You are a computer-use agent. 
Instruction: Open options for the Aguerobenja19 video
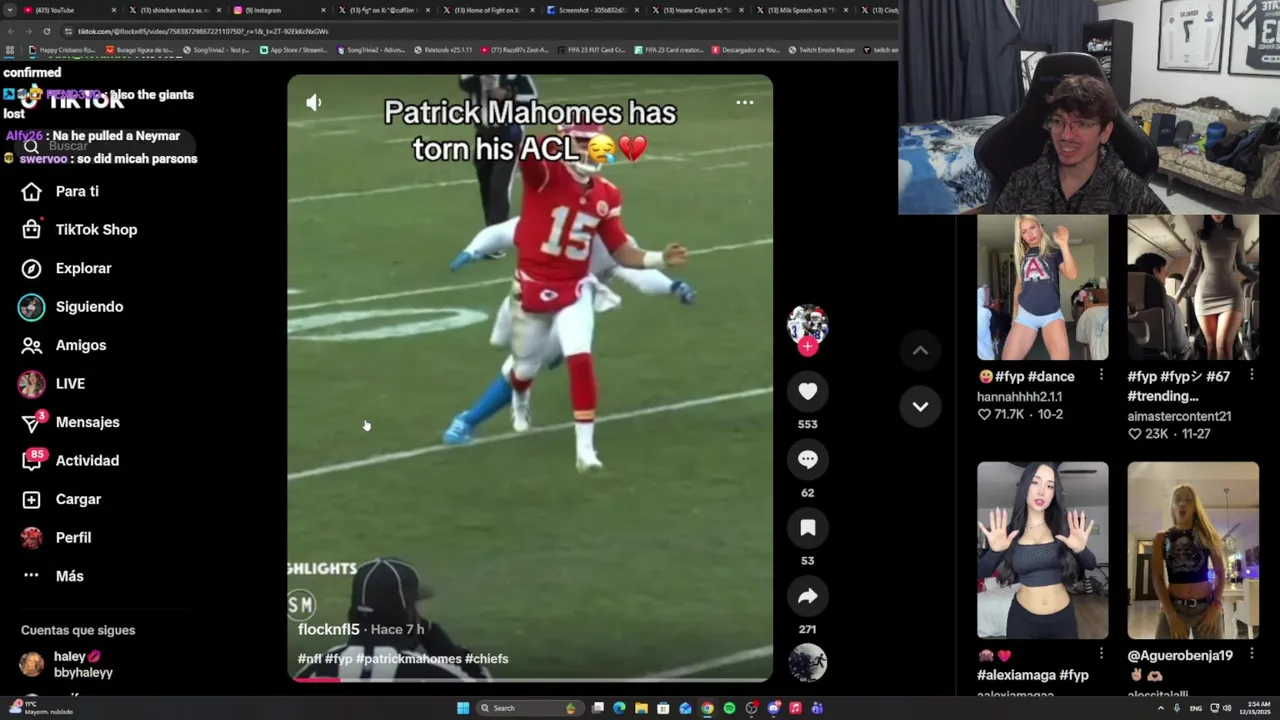click(1251, 654)
